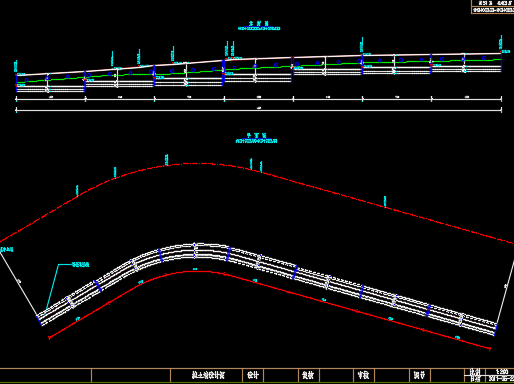Click the white diagonal line at plan left end
The height and width of the screenshot is (384, 514).
point(19,282)
